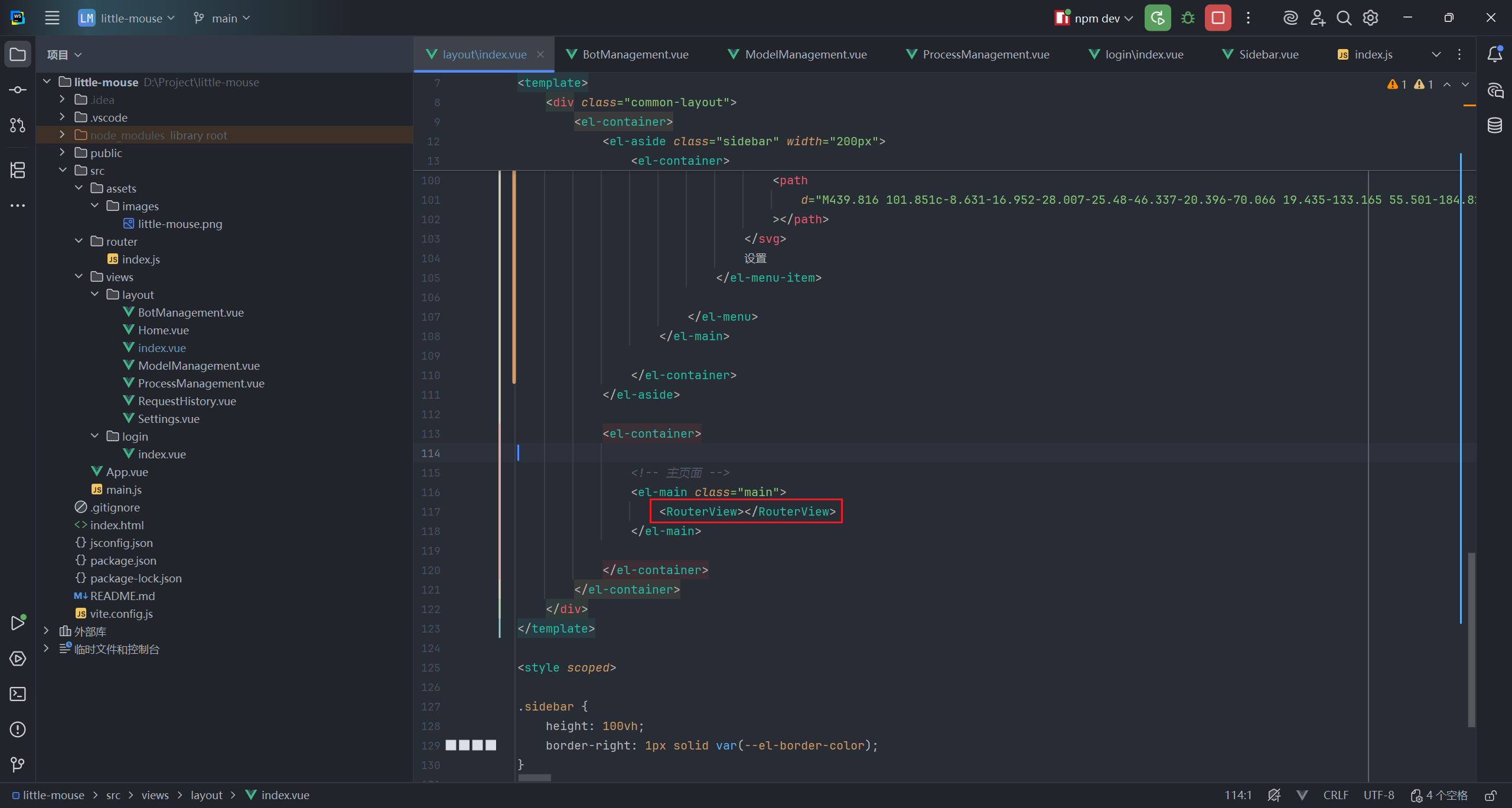
Task: Click the Debug bug icon
Action: coord(1188,18)
